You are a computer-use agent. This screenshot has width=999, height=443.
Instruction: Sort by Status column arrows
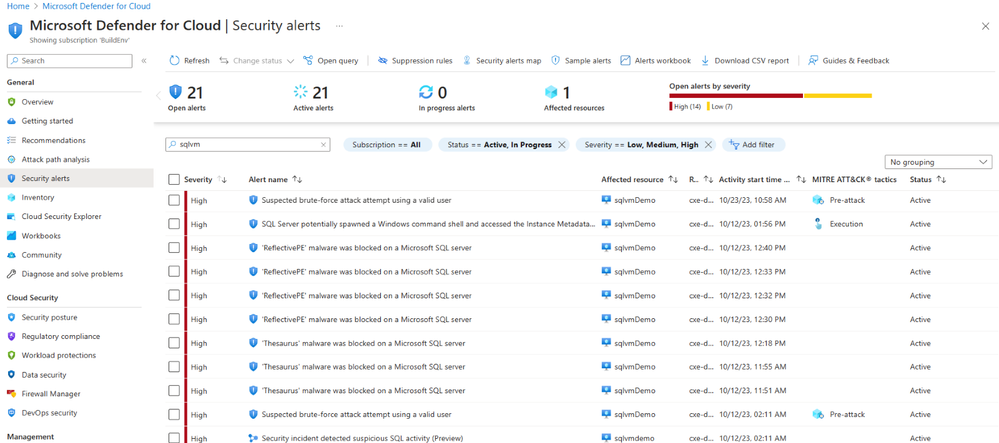pos(941,180)
